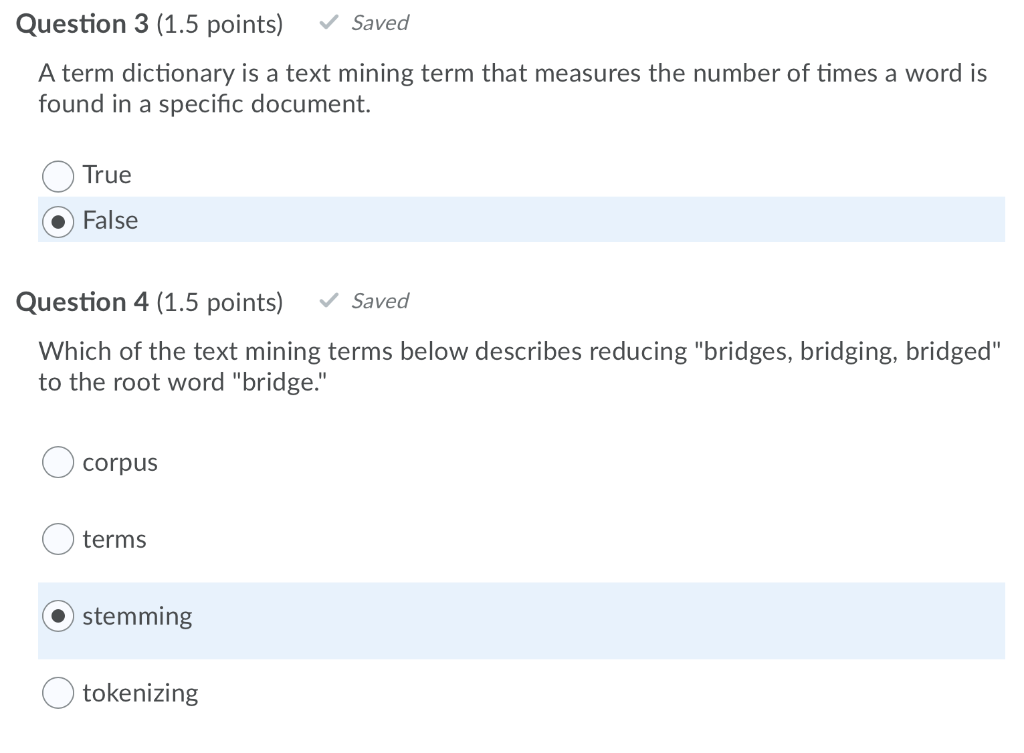Image resolution: width=1024 pixels, height=753 pixels.
Task: Click the highlighted False answer row
Action: (x=500, y=220)
